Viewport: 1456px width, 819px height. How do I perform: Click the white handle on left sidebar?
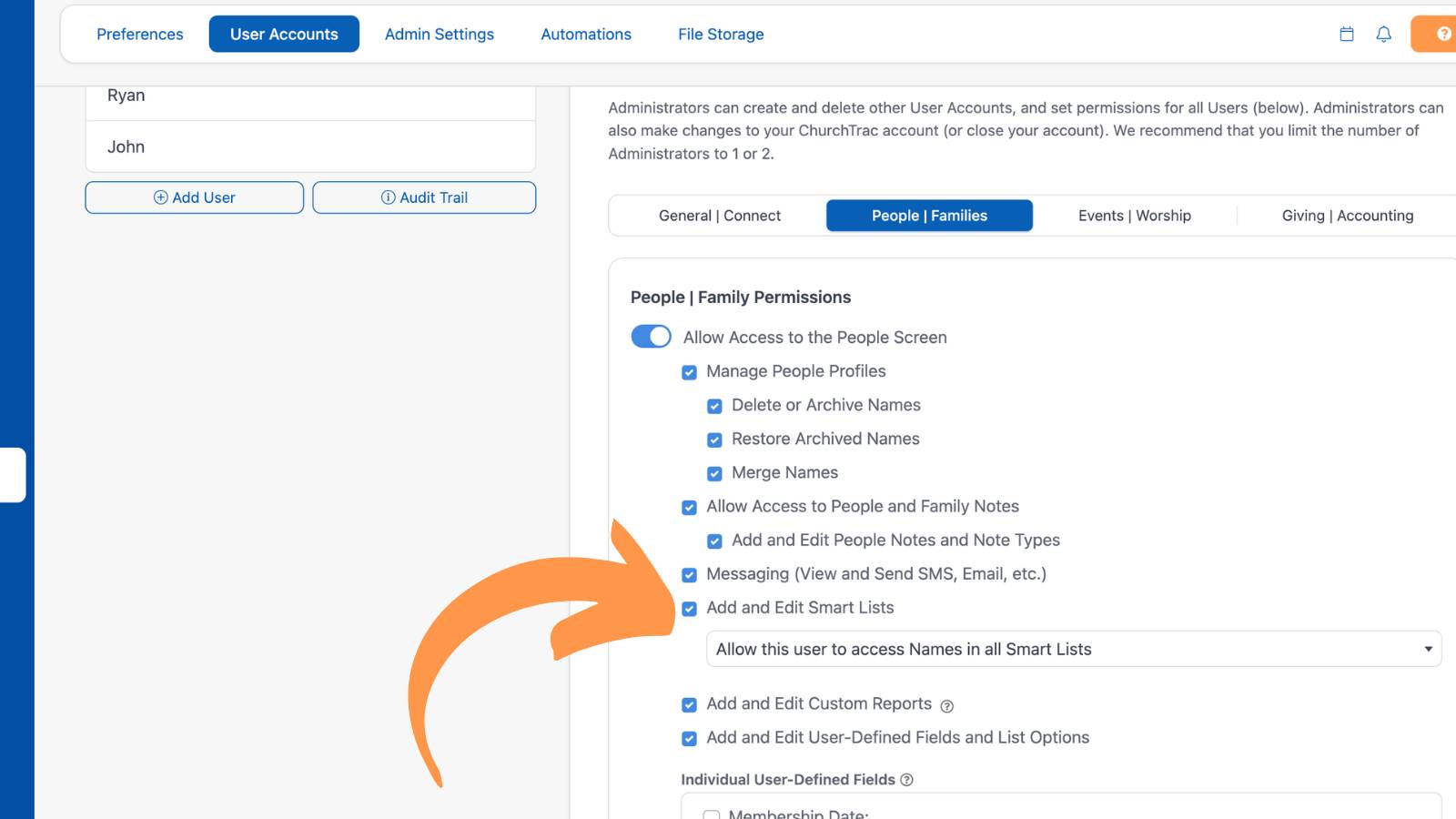click(13, 474)
